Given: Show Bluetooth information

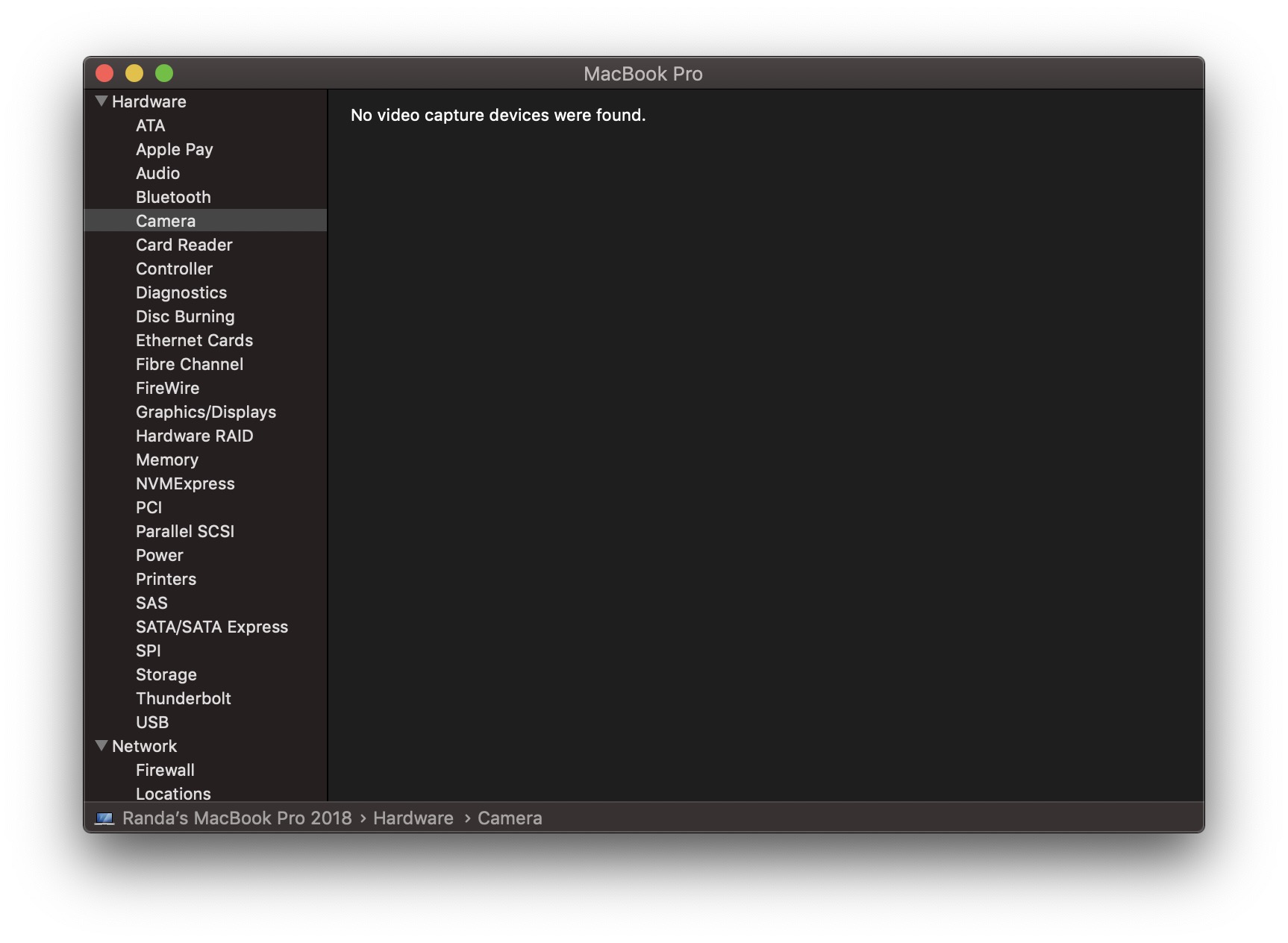Looking at the screenshot, I should click(174, 197).
